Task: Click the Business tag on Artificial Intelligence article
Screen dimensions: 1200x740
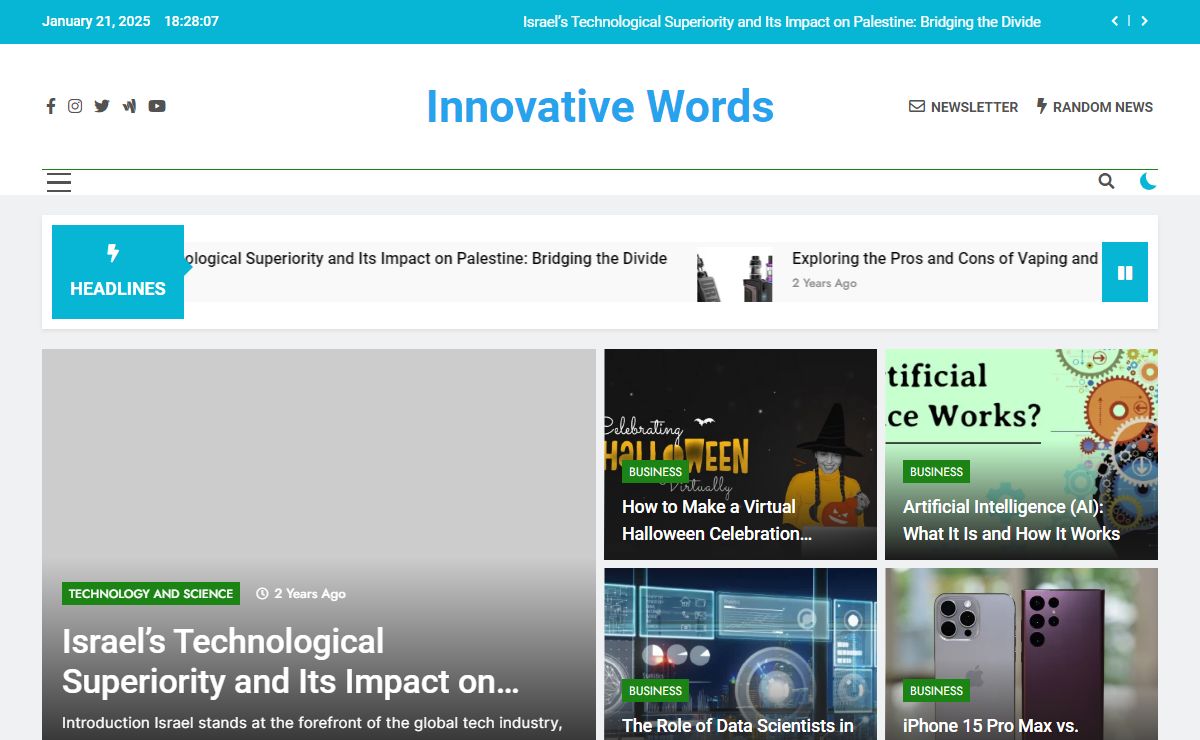Action: [936, 472]
